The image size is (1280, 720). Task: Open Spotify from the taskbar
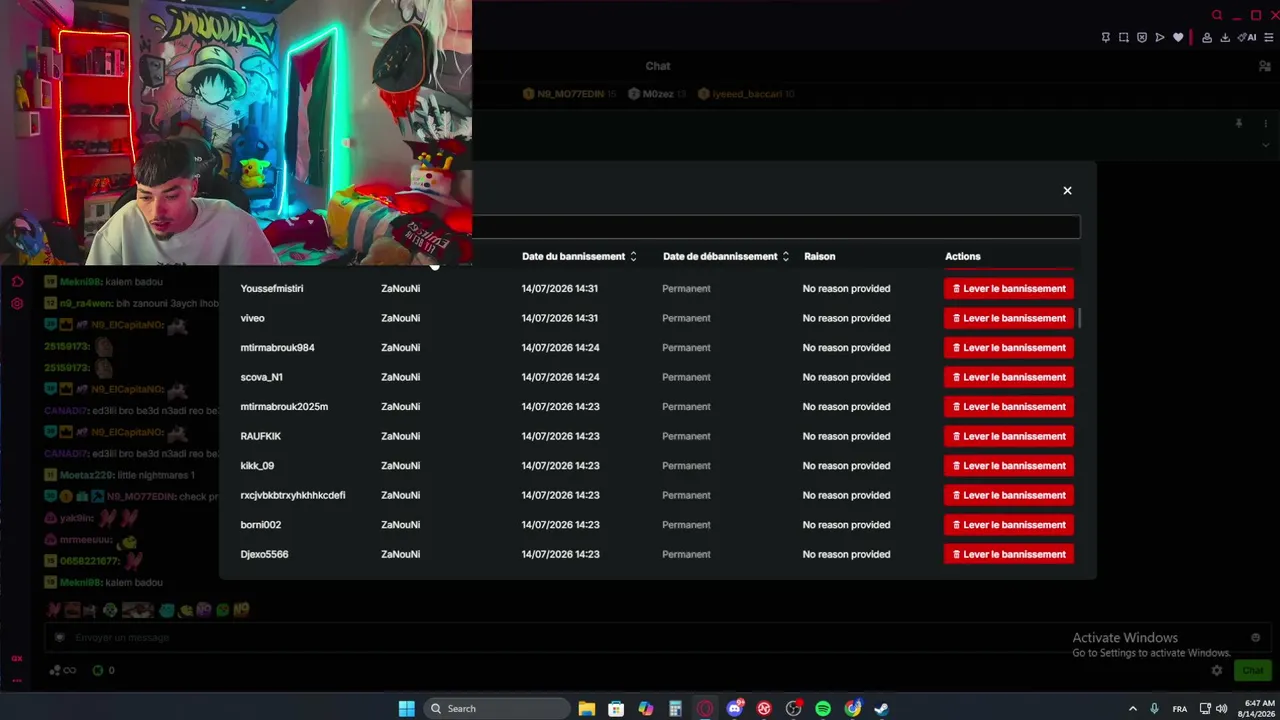[x=823, y=709]
